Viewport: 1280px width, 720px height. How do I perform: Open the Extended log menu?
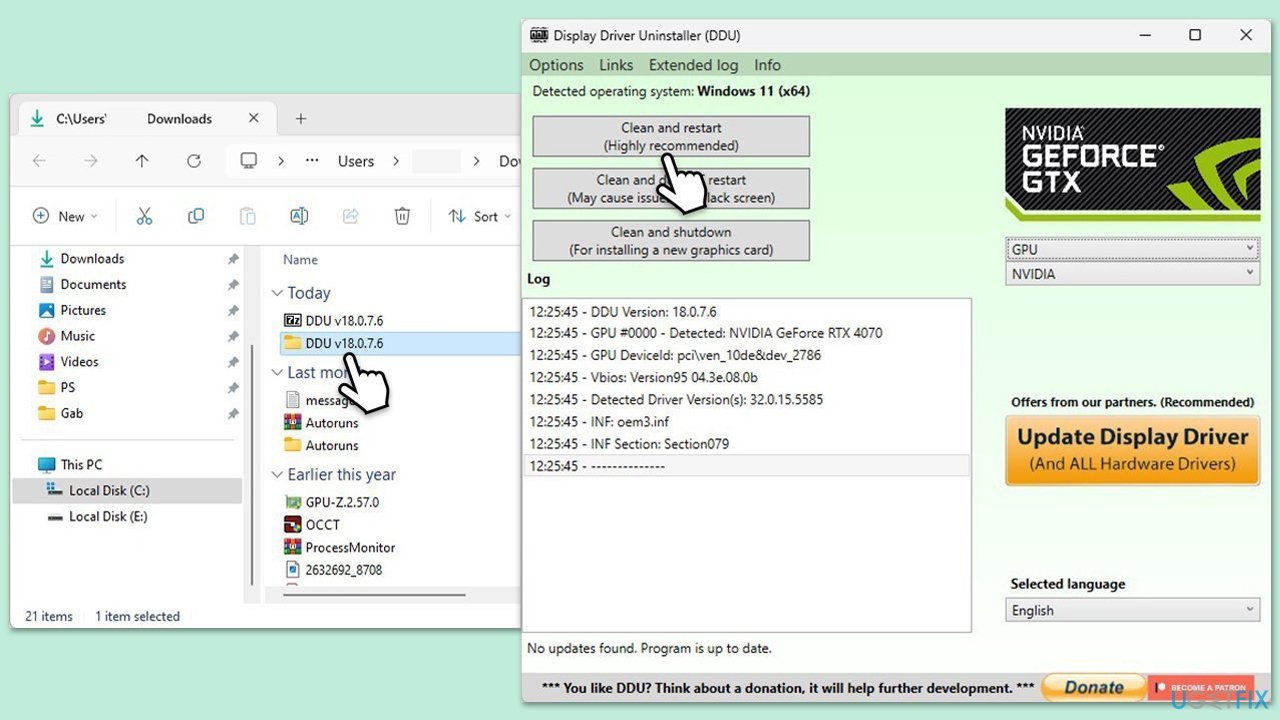693,65
